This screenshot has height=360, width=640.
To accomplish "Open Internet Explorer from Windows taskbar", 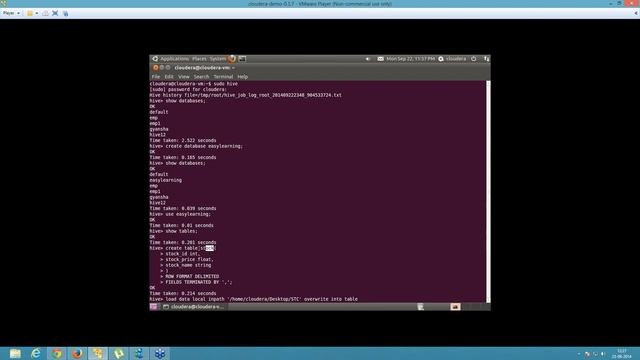I will point(36,353).
